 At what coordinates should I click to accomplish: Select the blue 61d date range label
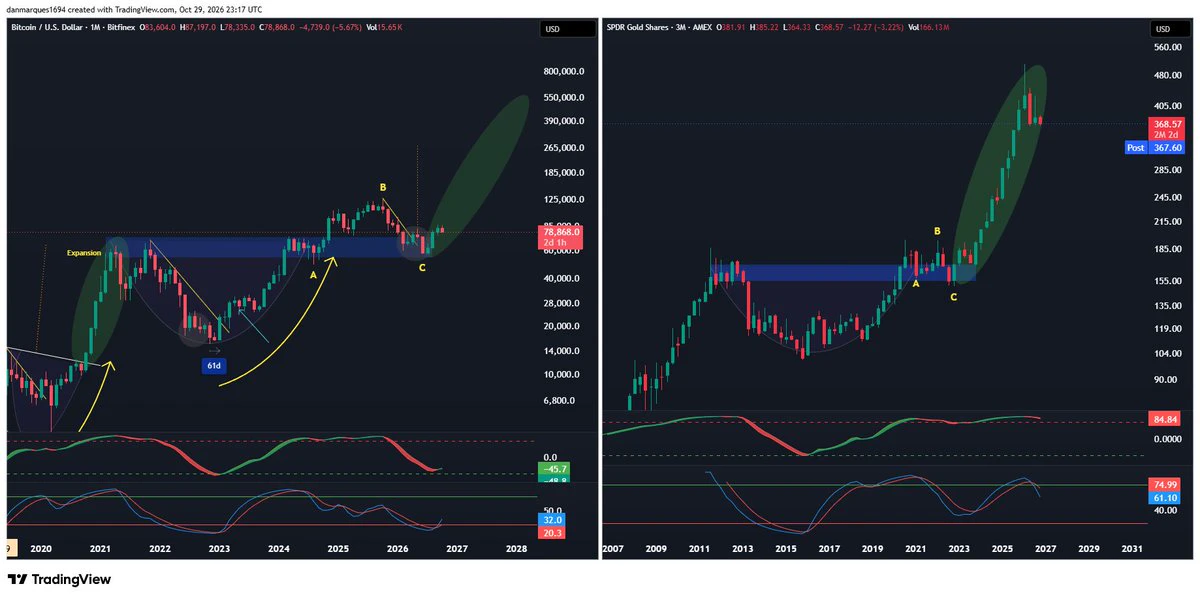(x=215, y=366)
